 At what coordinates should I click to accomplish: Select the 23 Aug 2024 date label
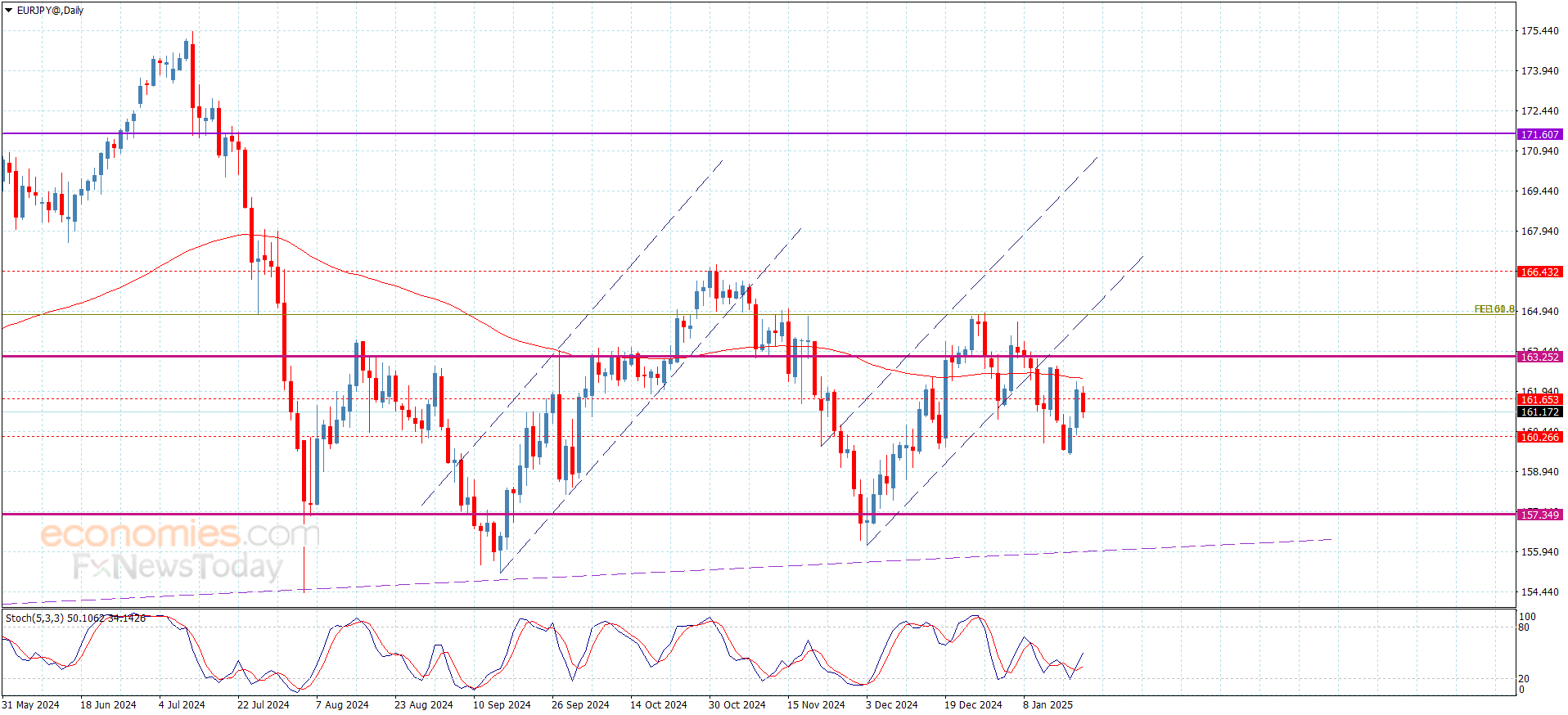pyautogui.click(x=423, y=705)
